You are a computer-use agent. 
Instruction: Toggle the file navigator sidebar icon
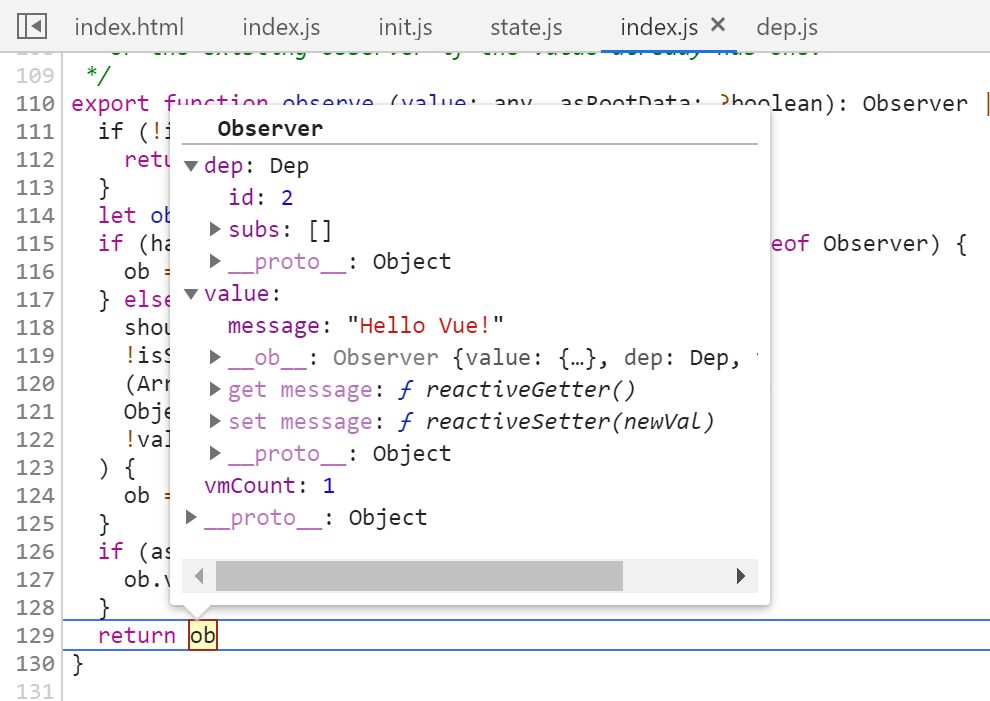[x=32, y=27]
